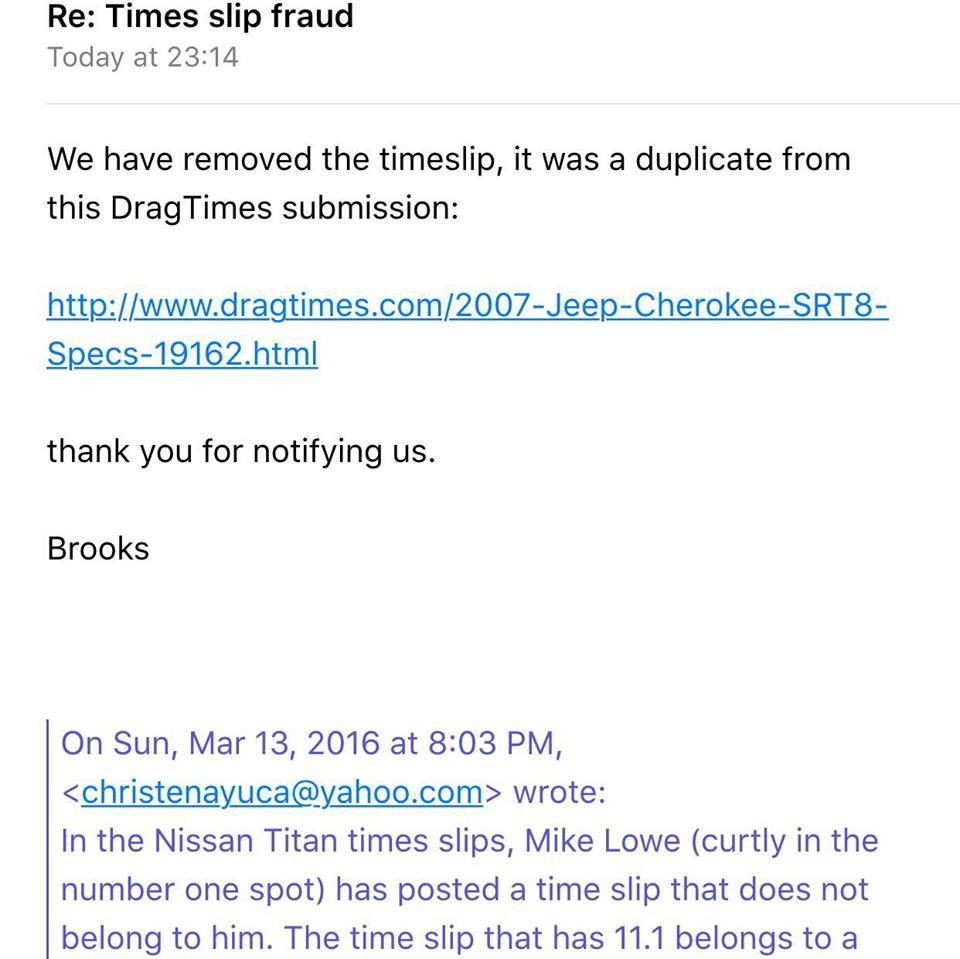Image resolution: width=960 pixels, height=959 pixels.
Task: Click the christenayuca@yahoo.com email address
Action: click(282, 792)
